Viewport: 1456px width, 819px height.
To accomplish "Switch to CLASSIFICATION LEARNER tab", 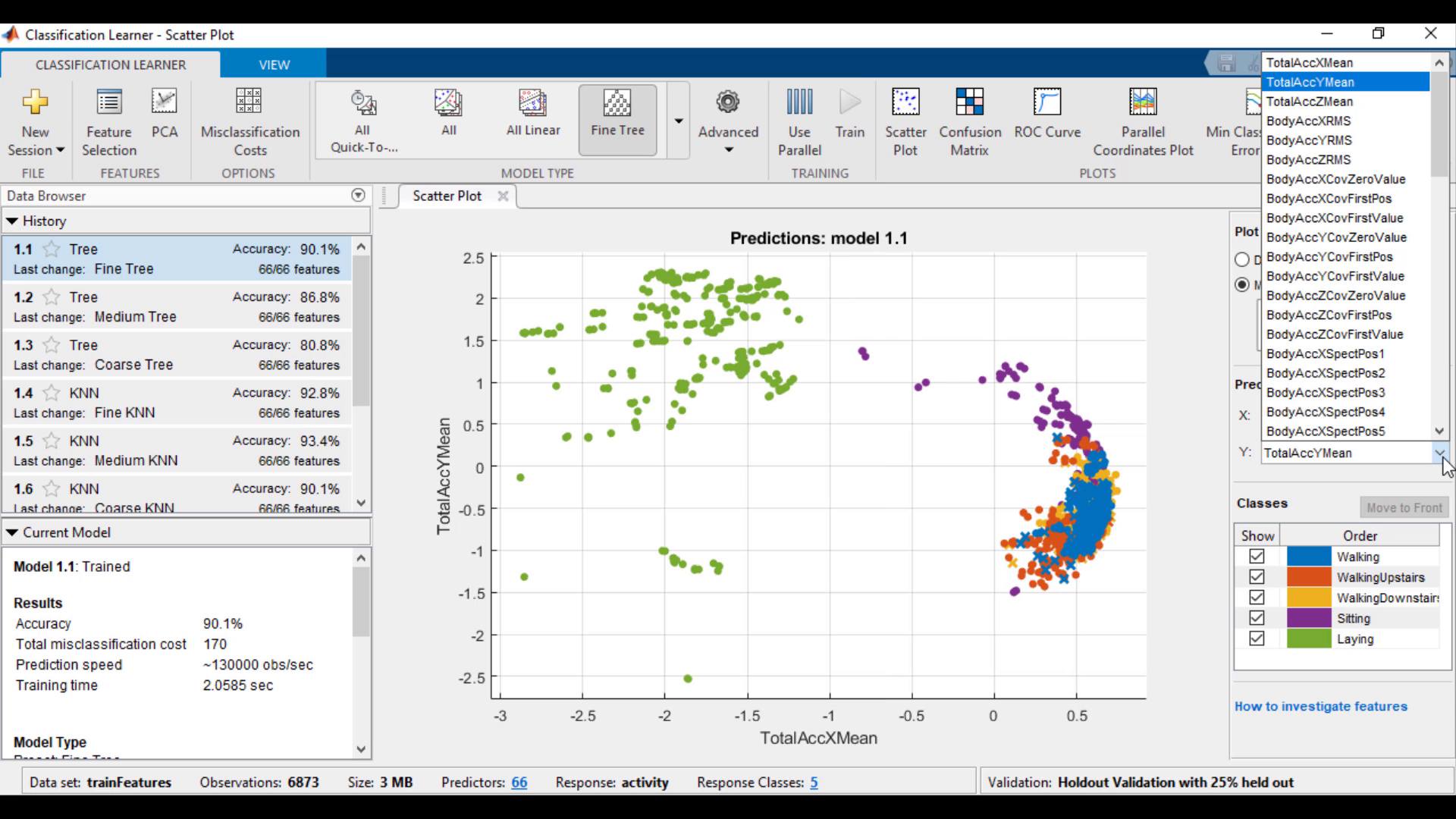I will [x=111, y=64].
